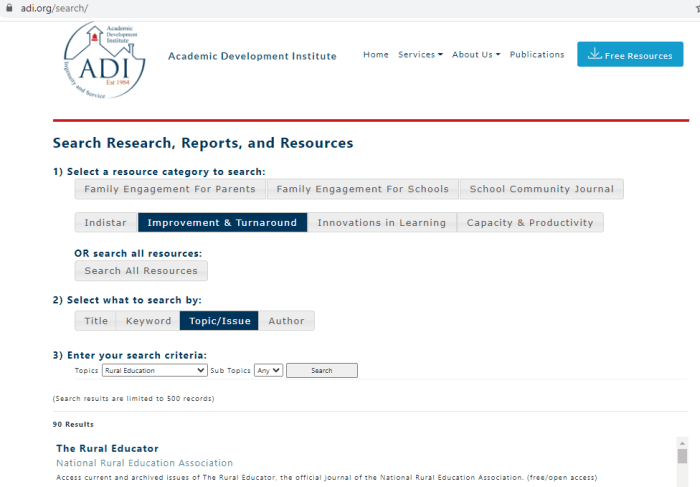Expand the About Us dropdown menu
The image size is (700, 487).
[x=476, y=54]
